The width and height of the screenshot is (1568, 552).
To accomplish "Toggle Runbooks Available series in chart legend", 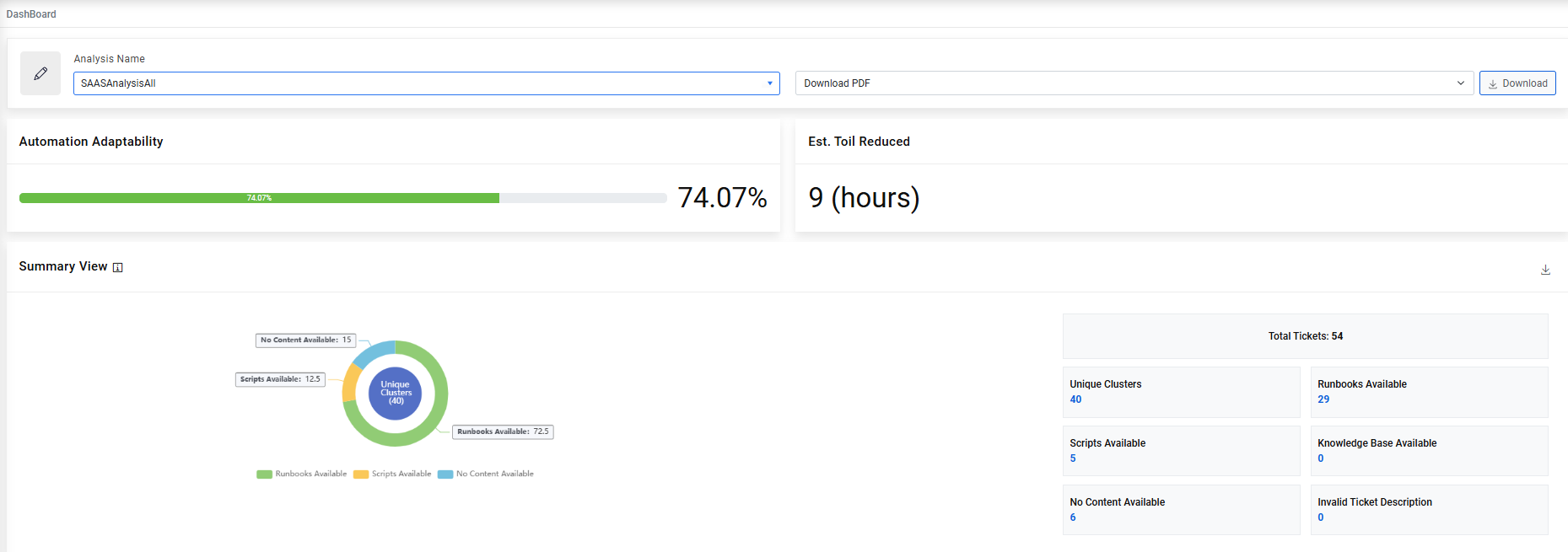I will [302, 474].
